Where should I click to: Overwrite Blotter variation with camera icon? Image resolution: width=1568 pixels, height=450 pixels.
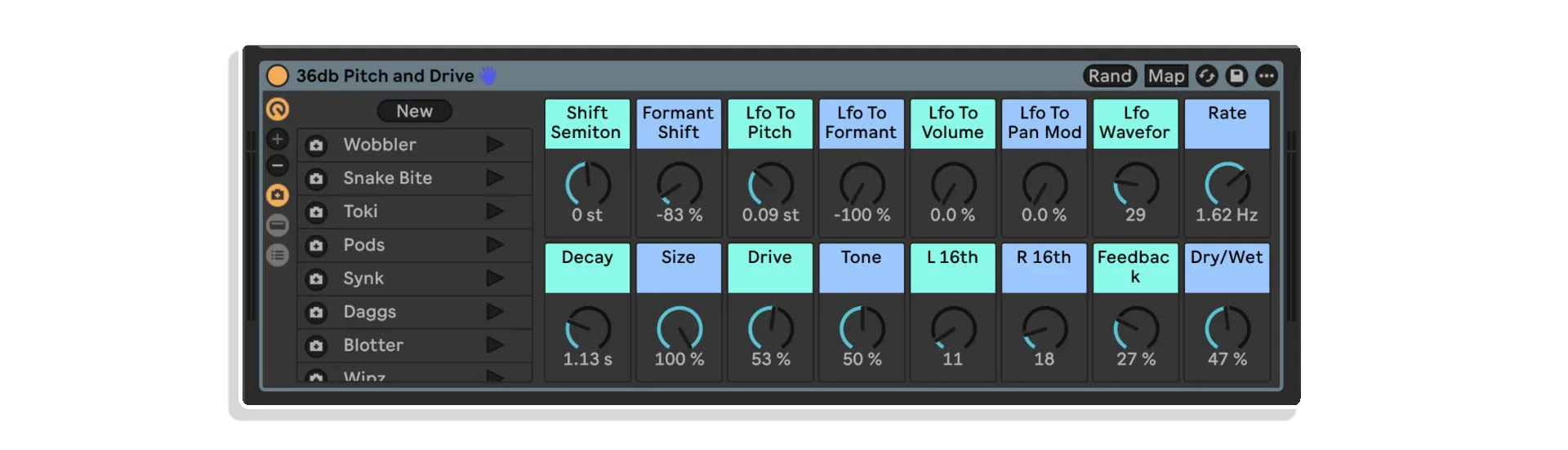pos(316,346)
